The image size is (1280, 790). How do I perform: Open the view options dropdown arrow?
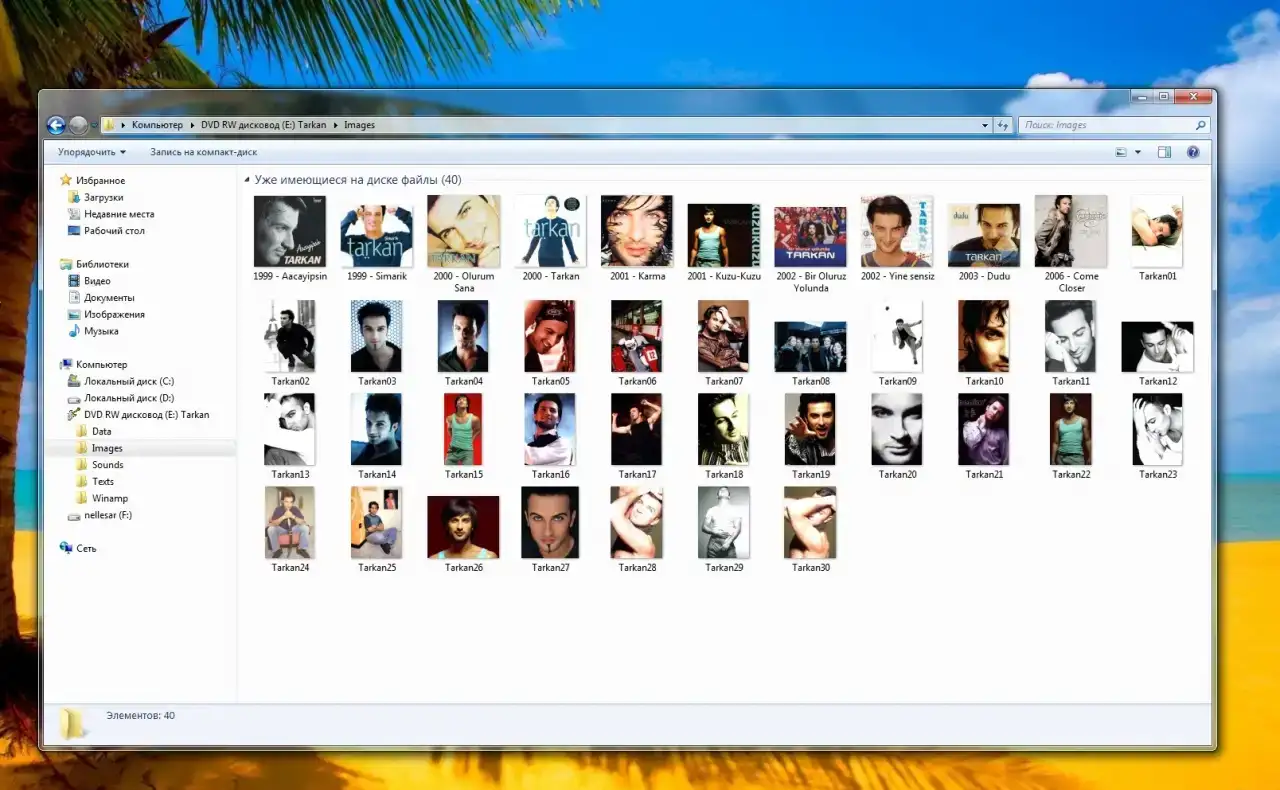click(1138, 152)
